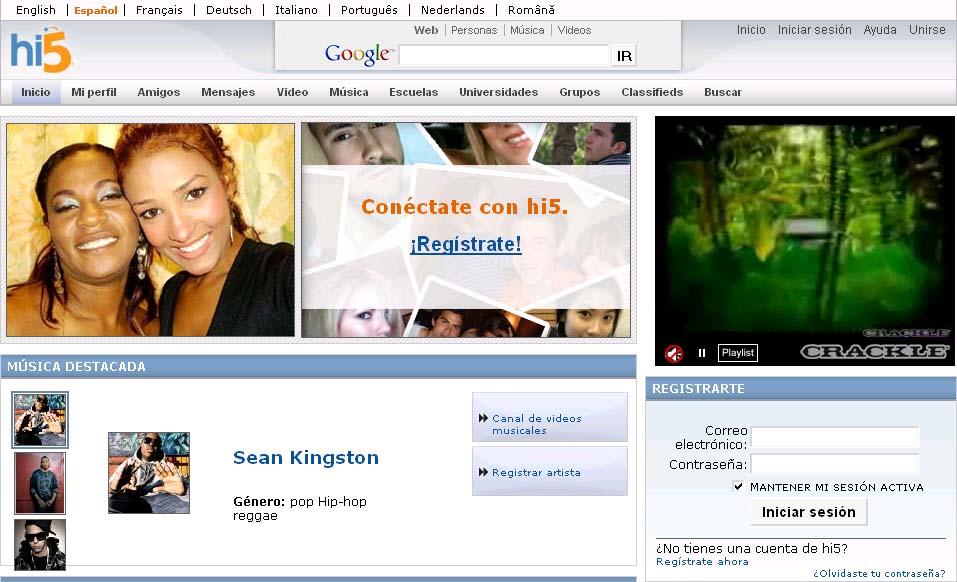Screen dimensions: 957x582
Task: Select the artist thumbnail wearing sunglasses and a cap
Action: (x=40, y=545)
